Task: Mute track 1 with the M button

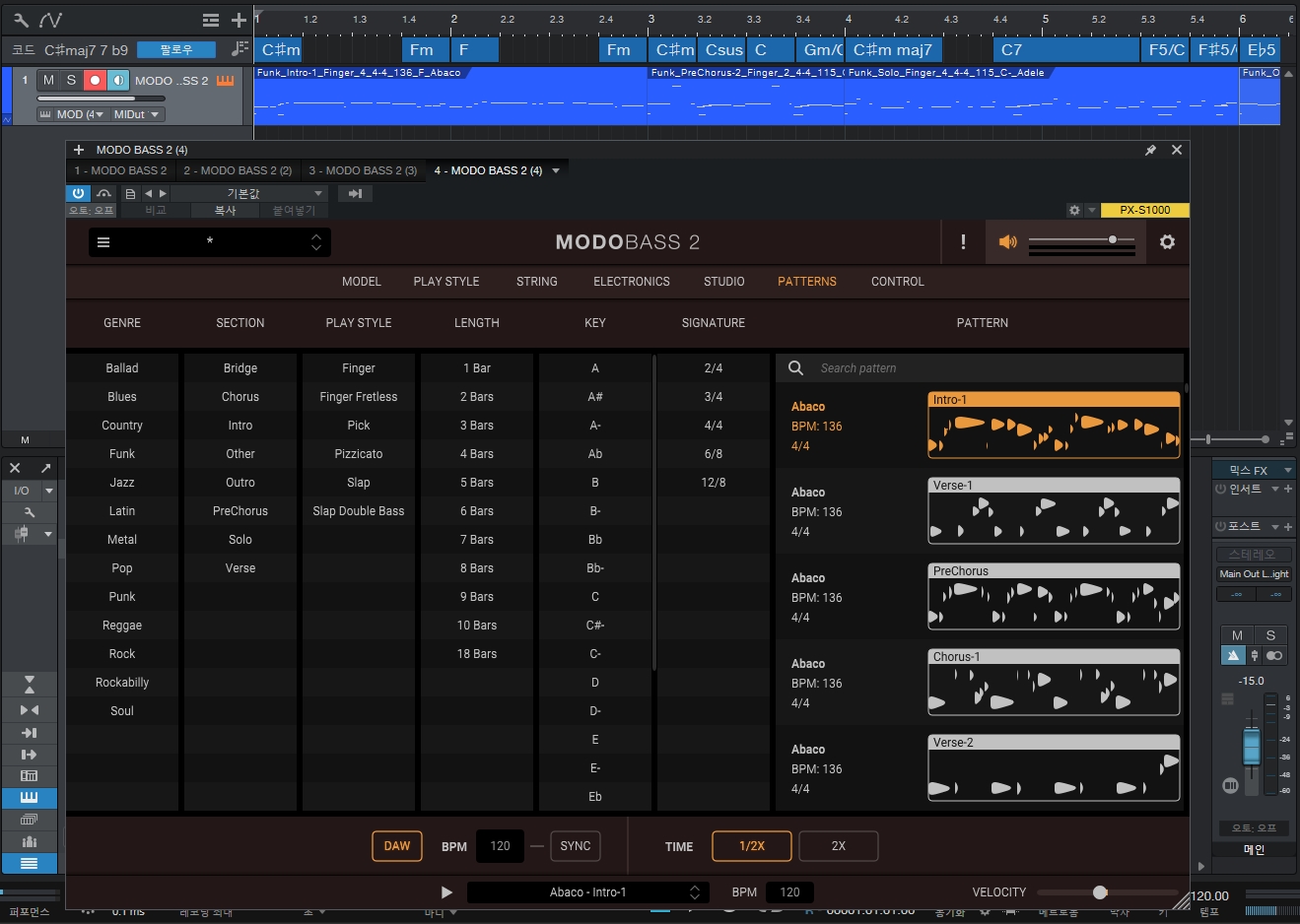Action: tap(48, 80)
